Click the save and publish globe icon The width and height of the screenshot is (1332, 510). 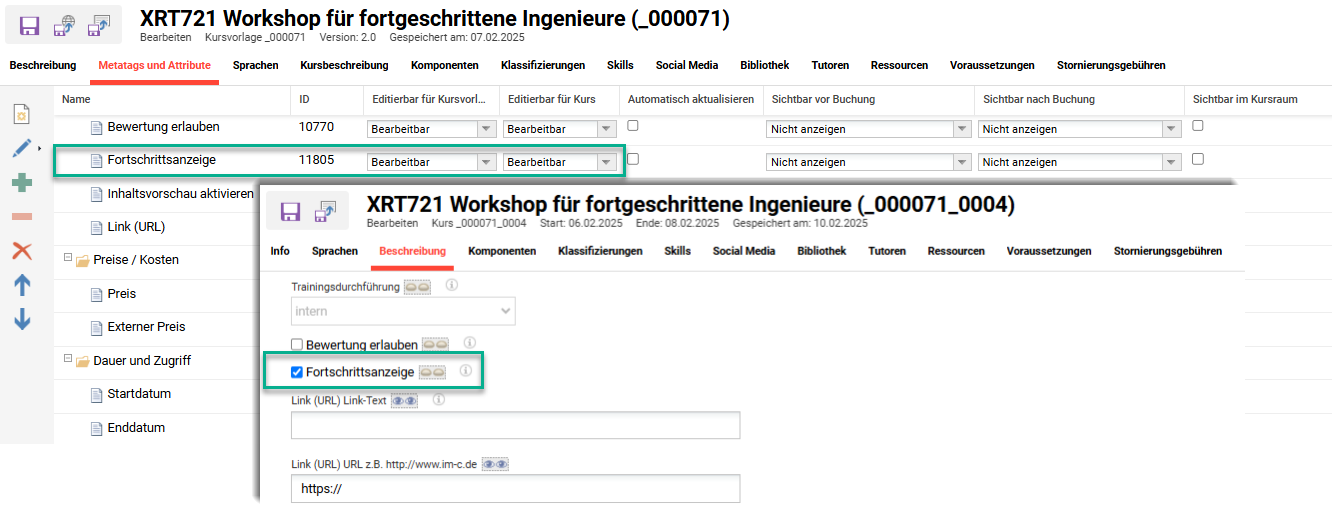64,25
